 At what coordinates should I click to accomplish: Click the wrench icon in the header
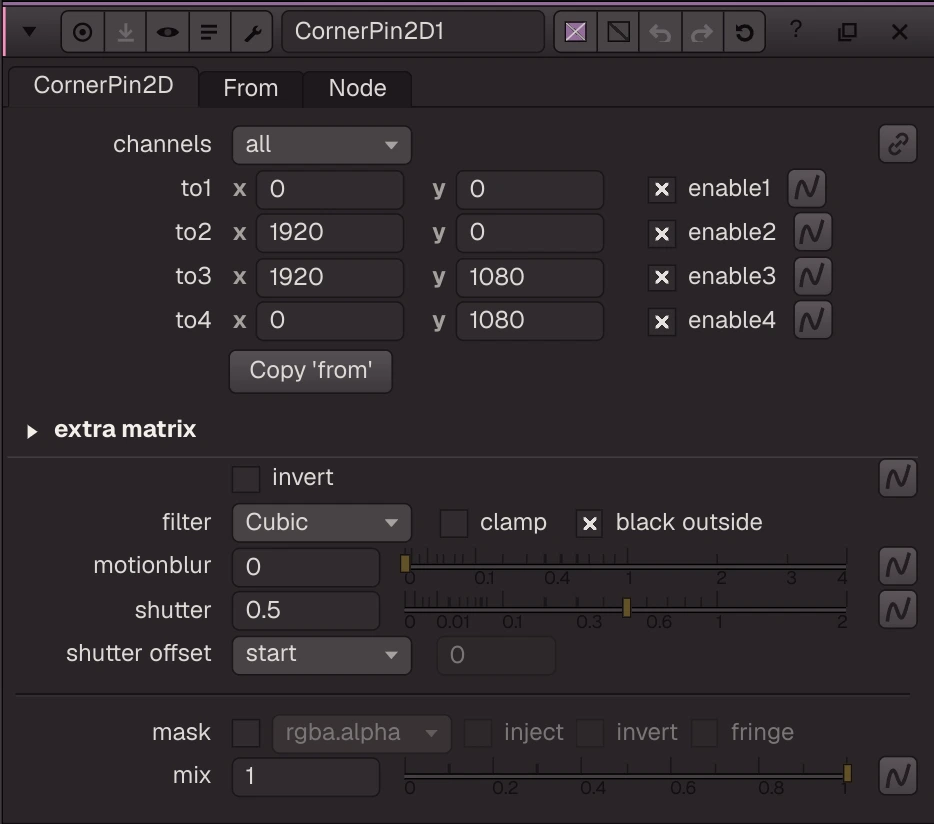[x=252, y=32]
